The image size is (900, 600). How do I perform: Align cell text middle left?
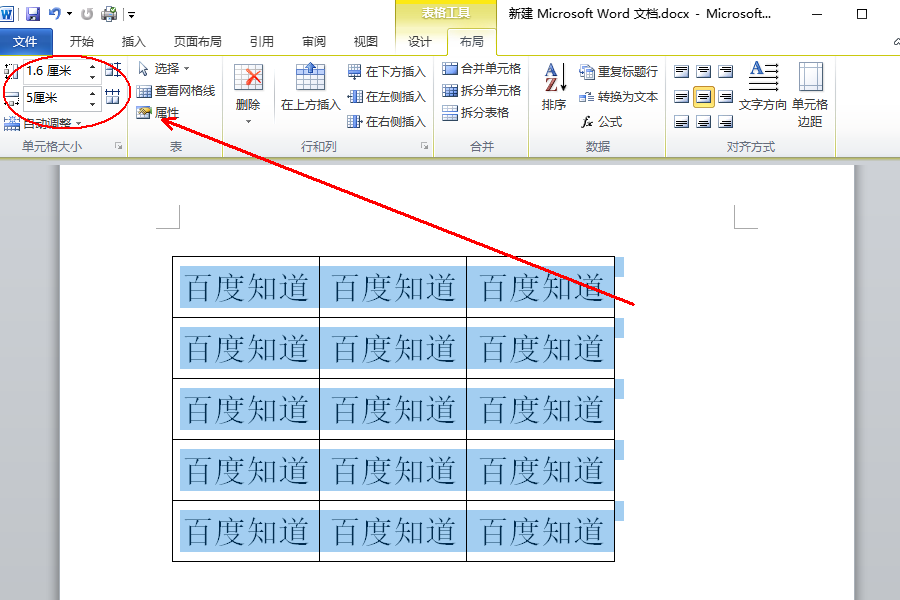pos(681,96)
